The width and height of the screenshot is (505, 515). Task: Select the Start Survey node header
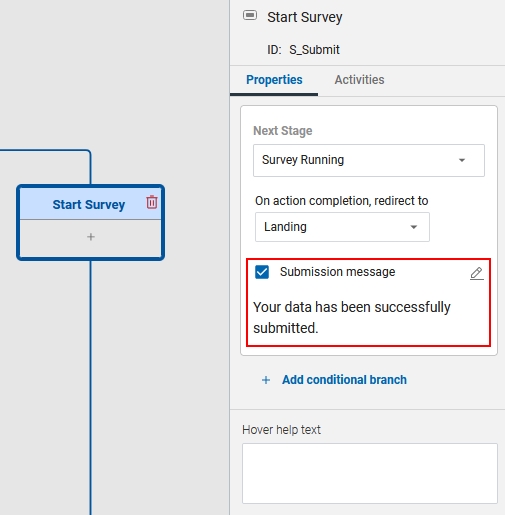(89, 204)
